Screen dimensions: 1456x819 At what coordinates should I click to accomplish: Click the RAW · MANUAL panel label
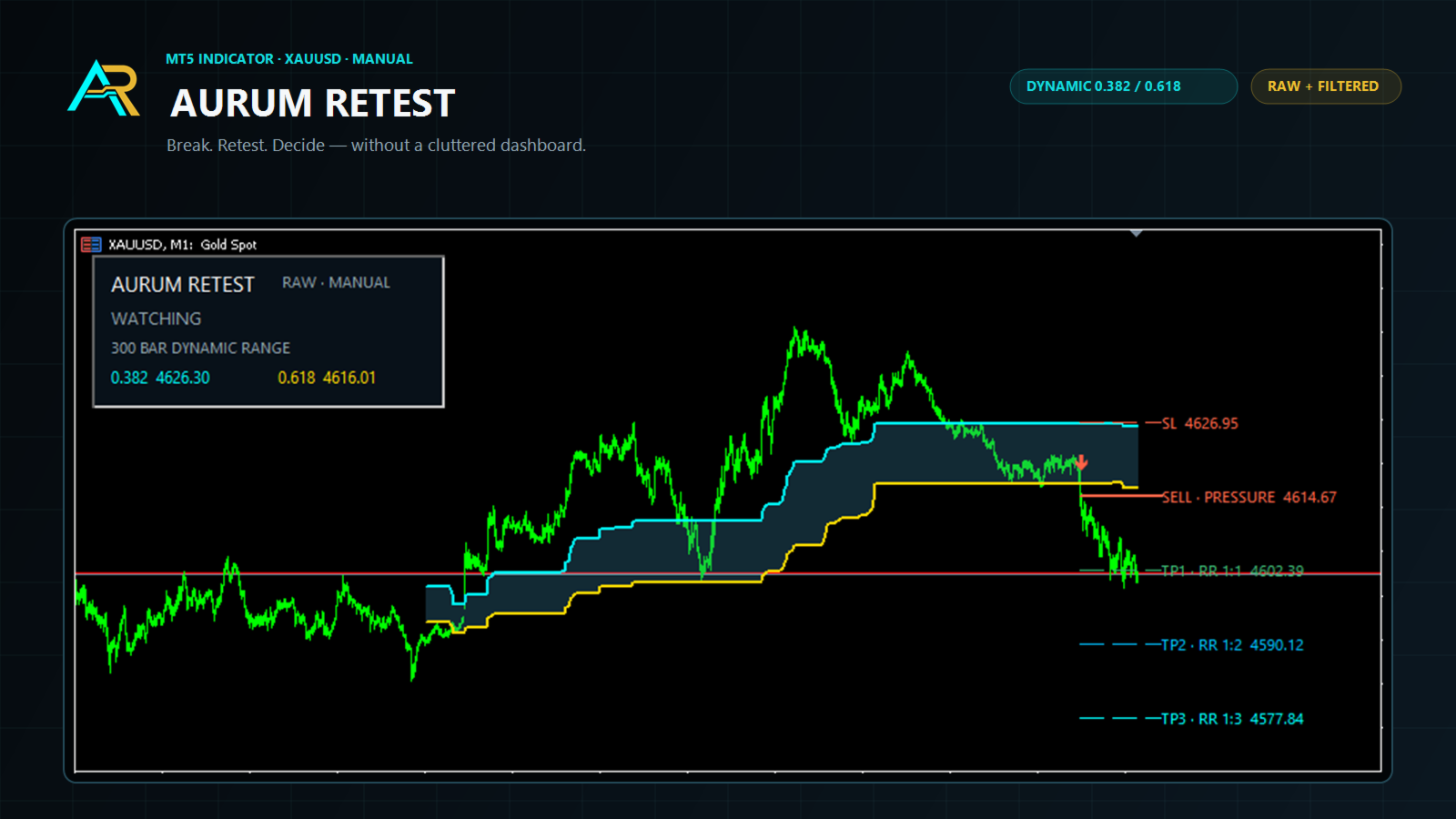[x=336, y=283]
